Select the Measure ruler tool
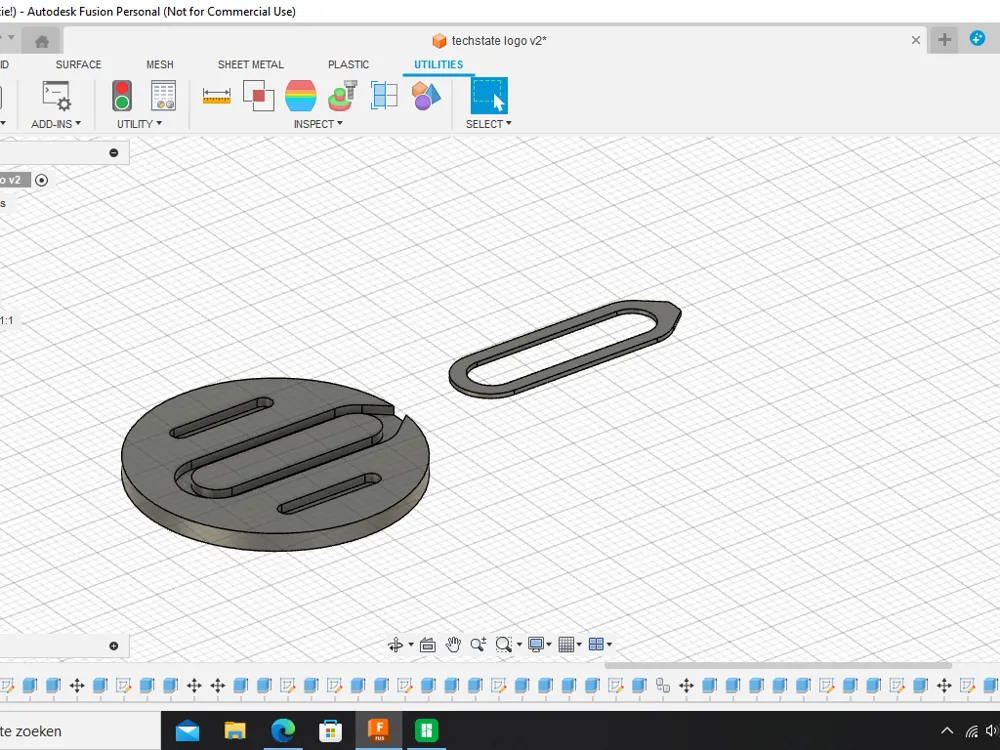This screenshot has height=750, width=1000. [x=216, y=96]
